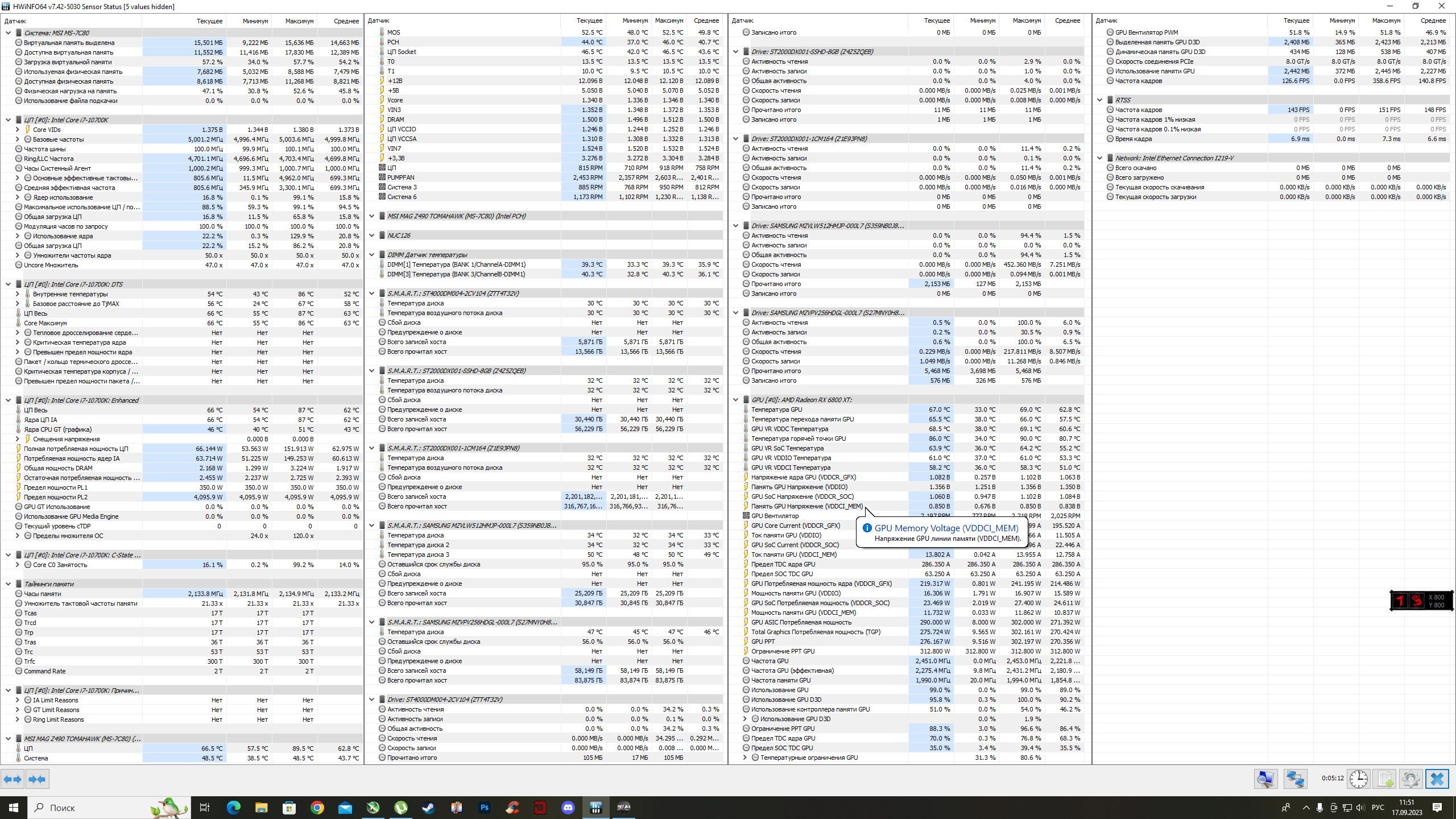Image resolution: width=1456 pixels, height=819 pixels.
Task: Select the GPU Вентилятор PWM sensor row
Action: 1146,32
